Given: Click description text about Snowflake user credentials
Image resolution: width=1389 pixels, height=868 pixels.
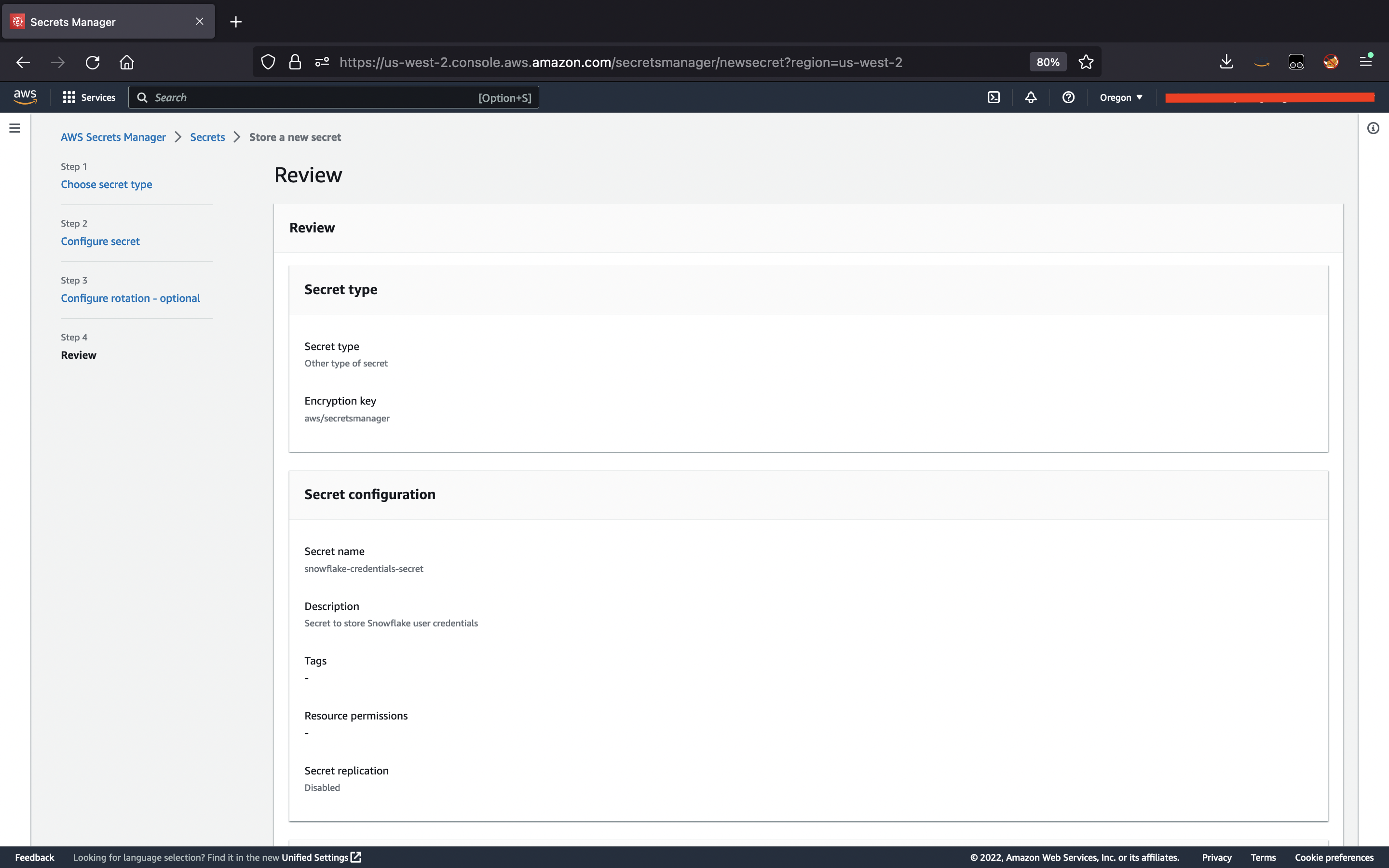Looking at the screenshot, I should 391,623.
